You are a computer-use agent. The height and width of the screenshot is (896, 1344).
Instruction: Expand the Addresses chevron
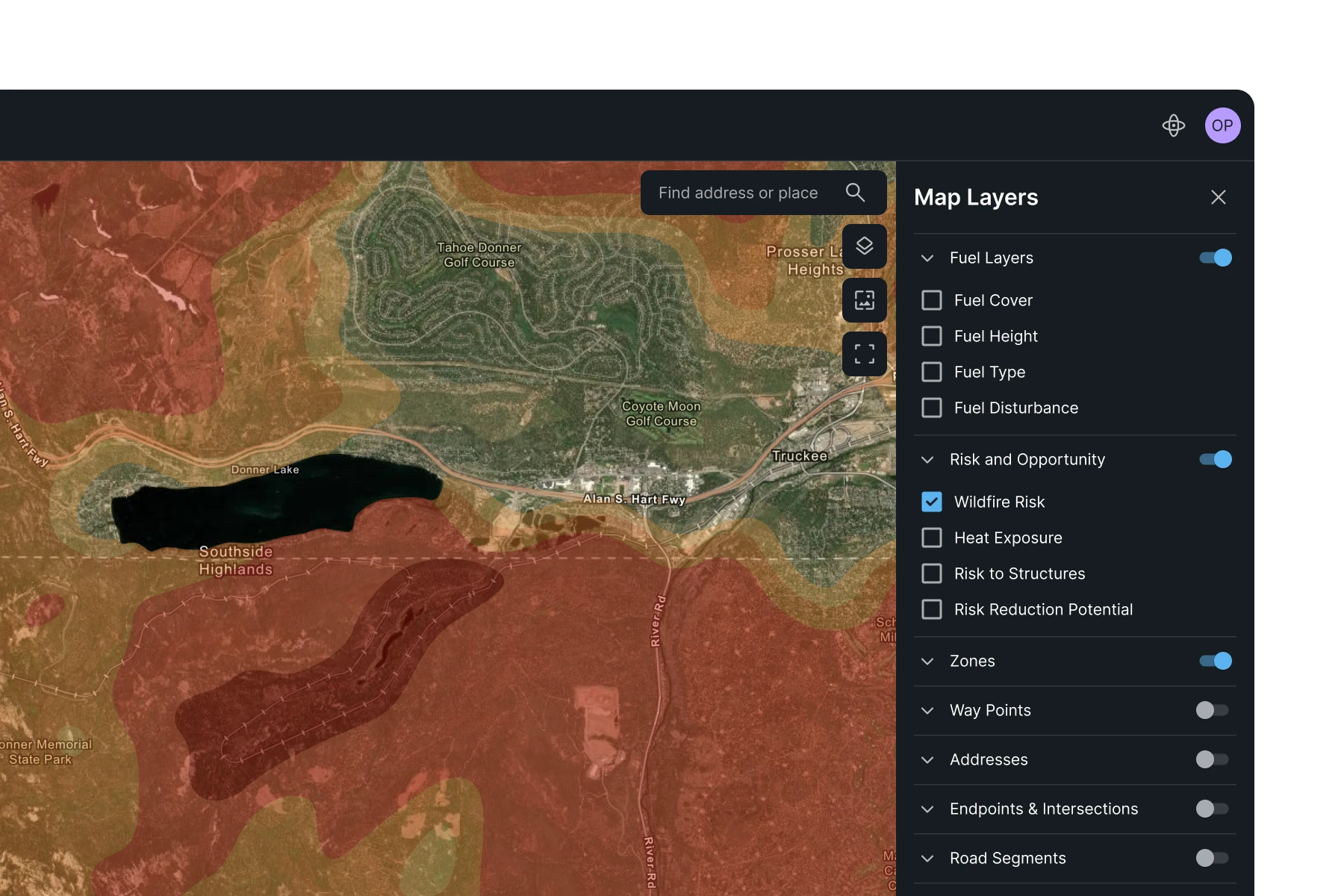(x=927, y=759)
